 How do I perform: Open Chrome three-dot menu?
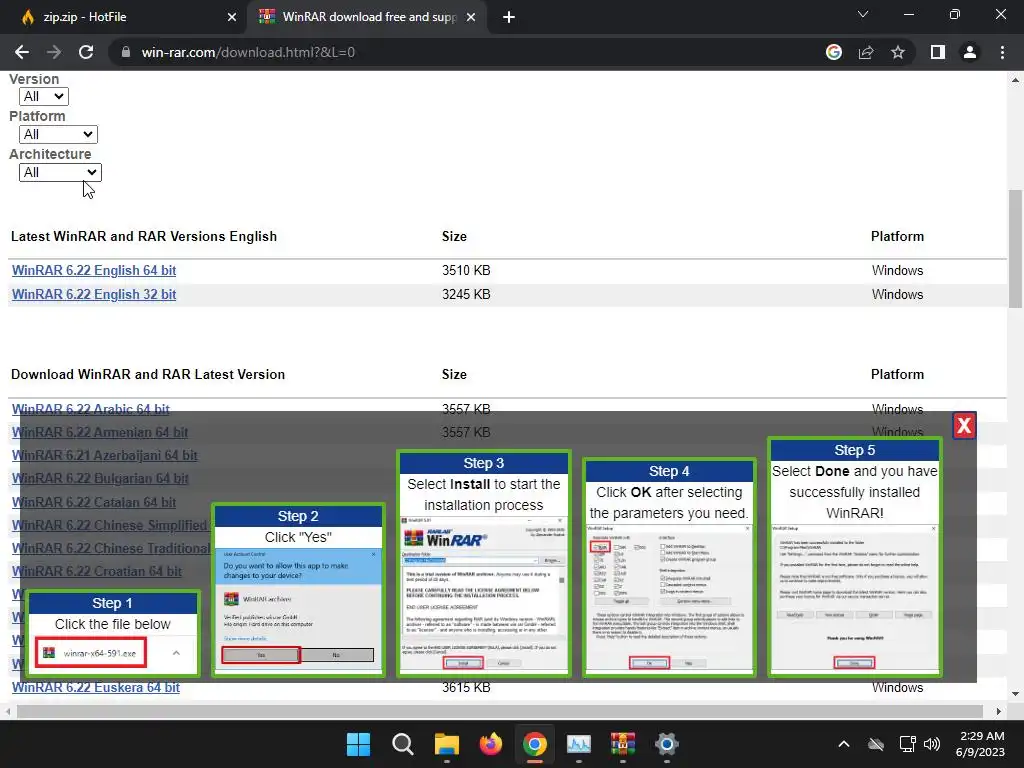[1002, 52]
